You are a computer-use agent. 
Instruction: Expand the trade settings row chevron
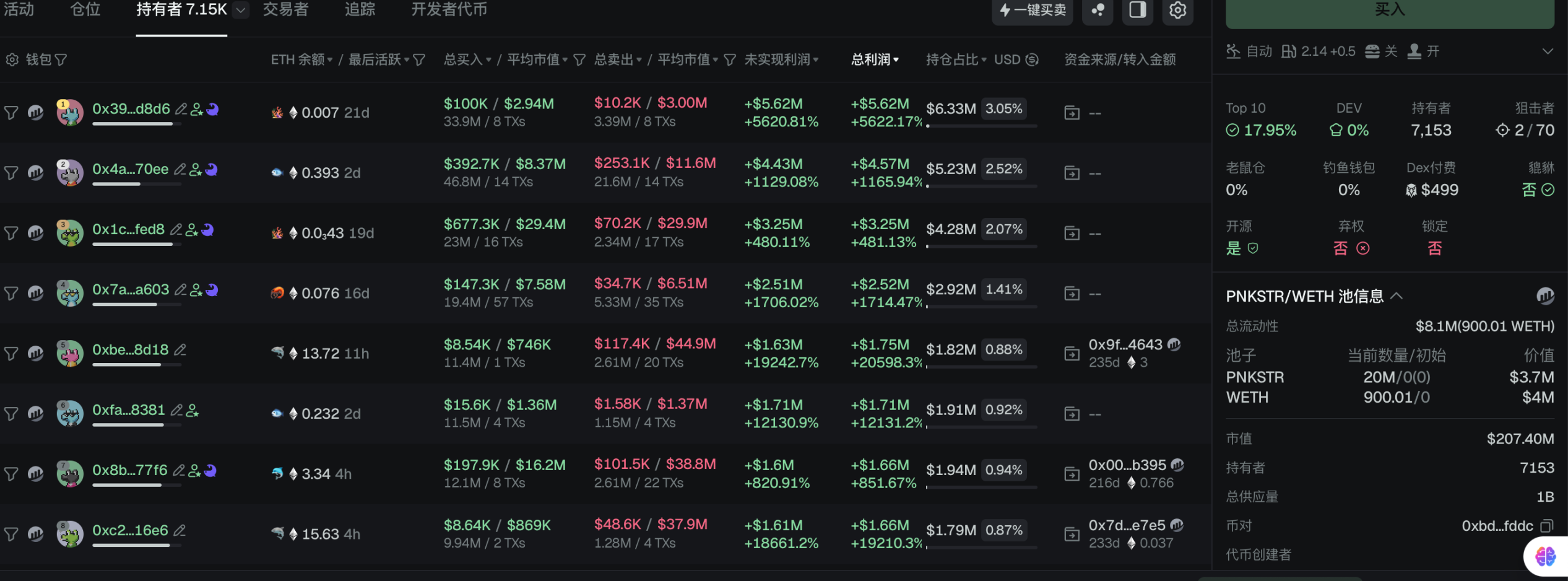click(x=1548, y=51)
